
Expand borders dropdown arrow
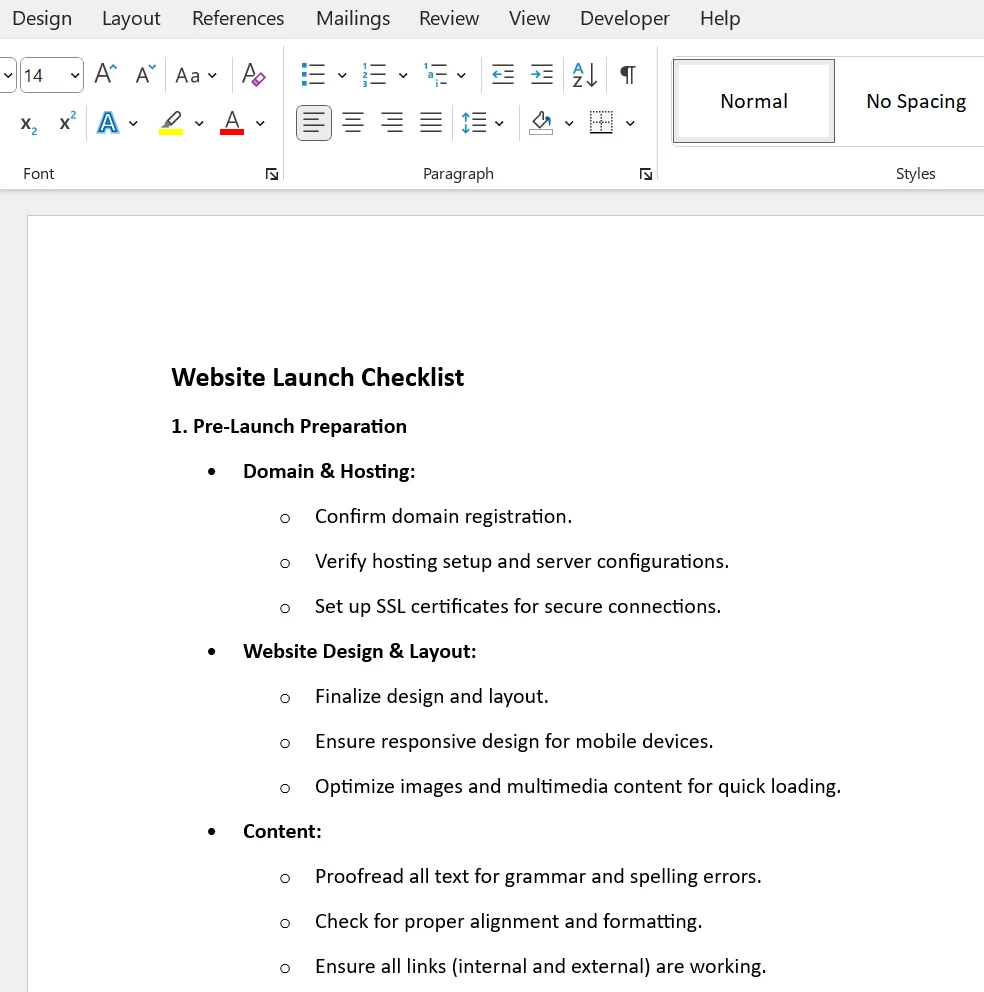(630, 123)
